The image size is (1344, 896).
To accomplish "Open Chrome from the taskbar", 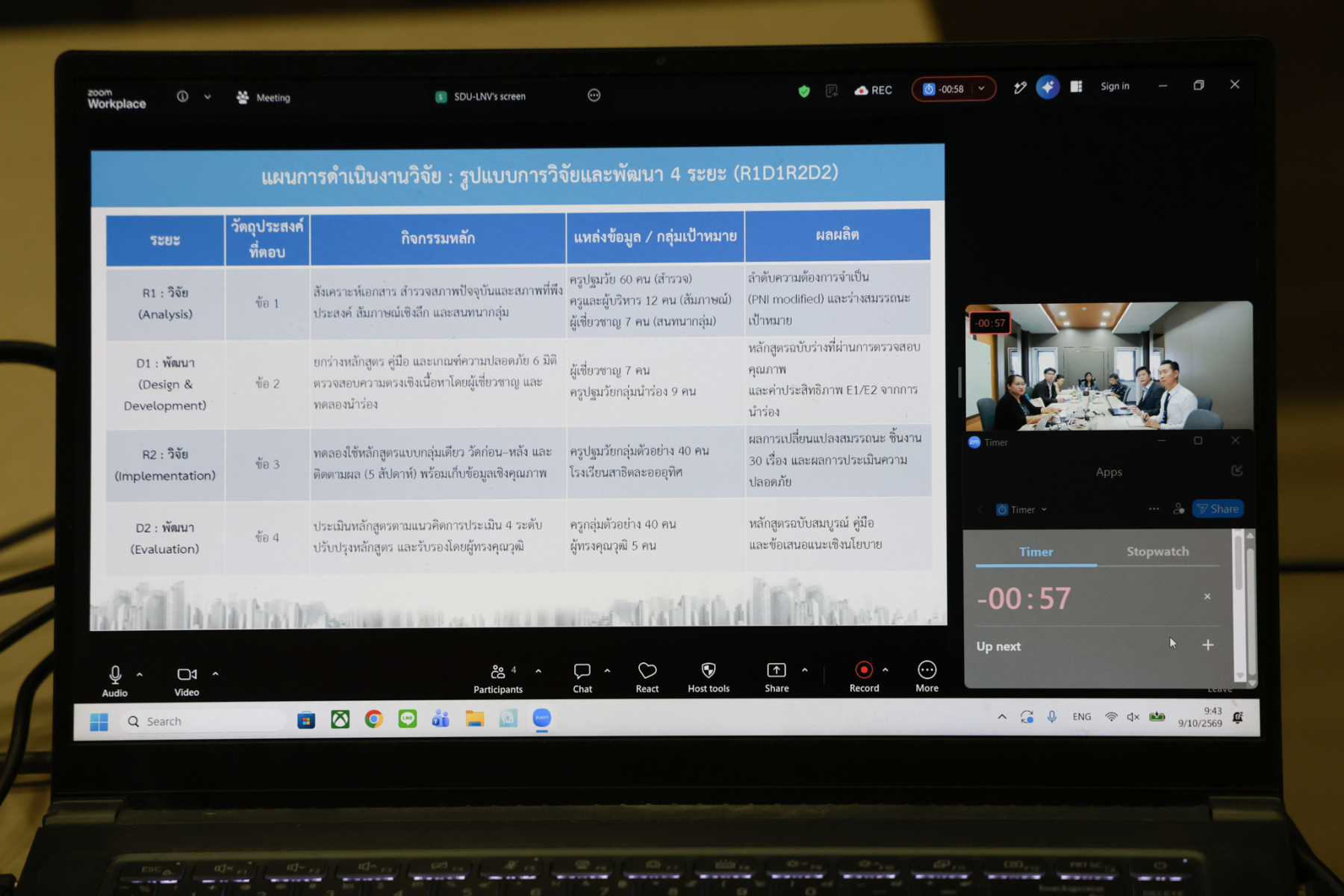I will coord(373,719).
